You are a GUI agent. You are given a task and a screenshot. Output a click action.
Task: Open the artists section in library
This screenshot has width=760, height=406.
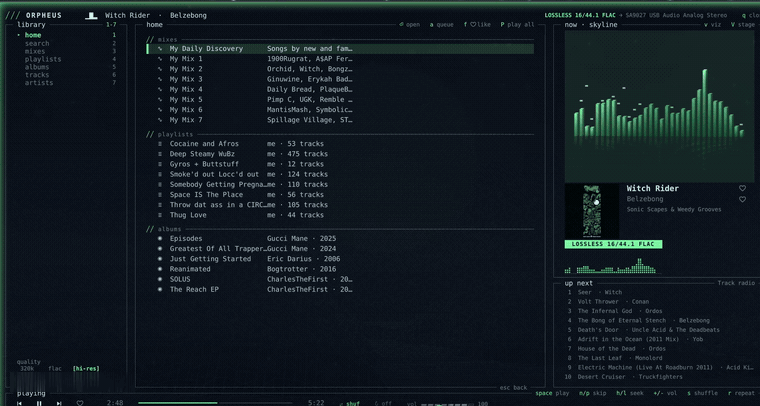(x=39, y=83)
